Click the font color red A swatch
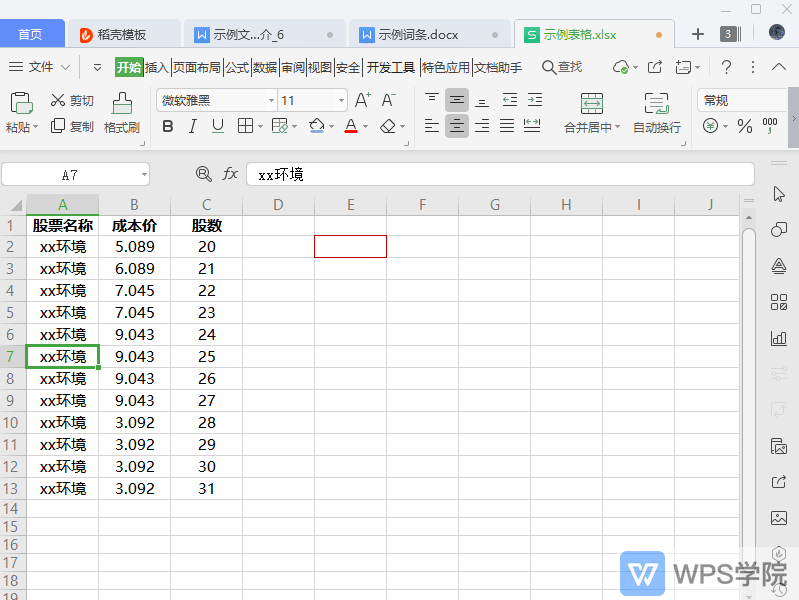 tap(350, 126)
